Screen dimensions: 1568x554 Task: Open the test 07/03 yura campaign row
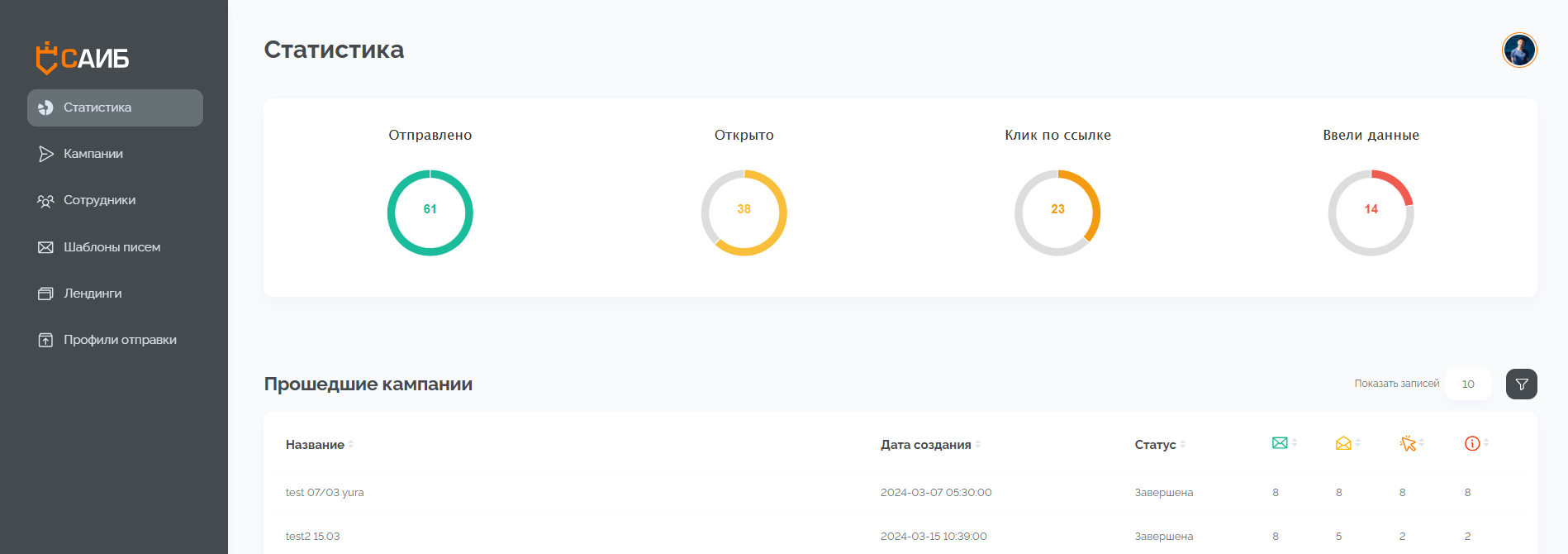pos(325,493)
